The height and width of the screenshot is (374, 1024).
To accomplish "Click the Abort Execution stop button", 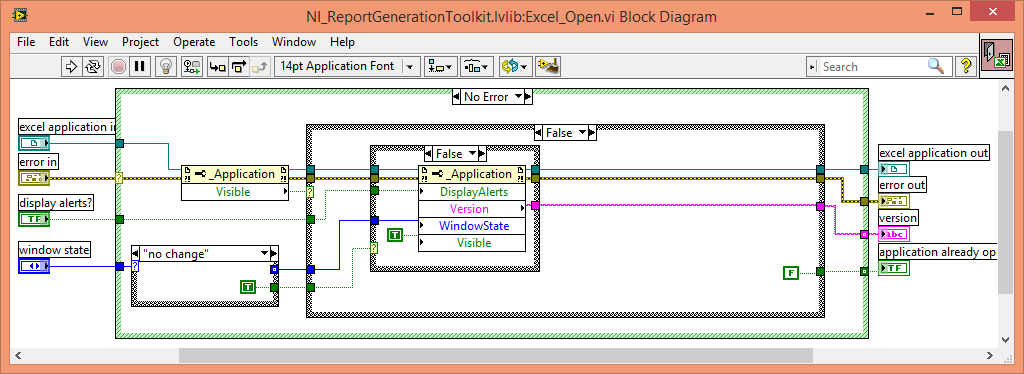I will 118,66.
